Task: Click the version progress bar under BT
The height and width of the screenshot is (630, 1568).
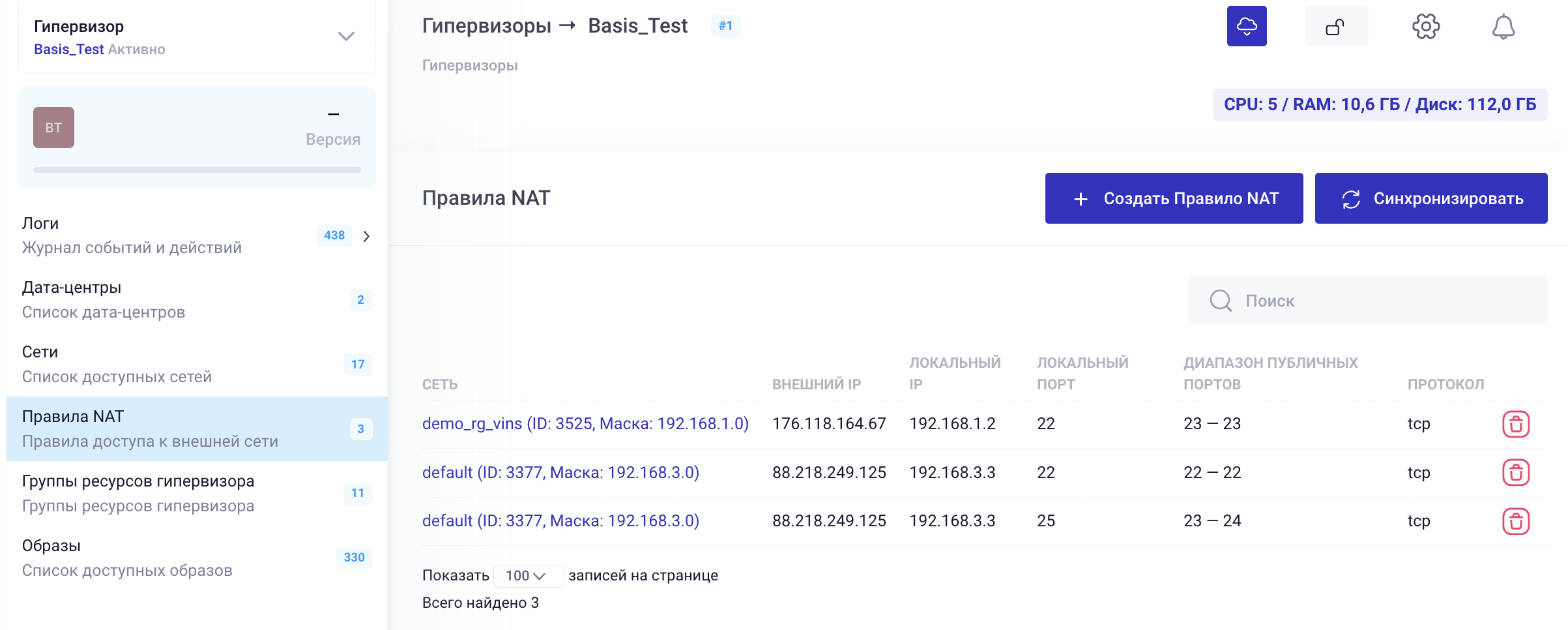Action: click(197, 169)
